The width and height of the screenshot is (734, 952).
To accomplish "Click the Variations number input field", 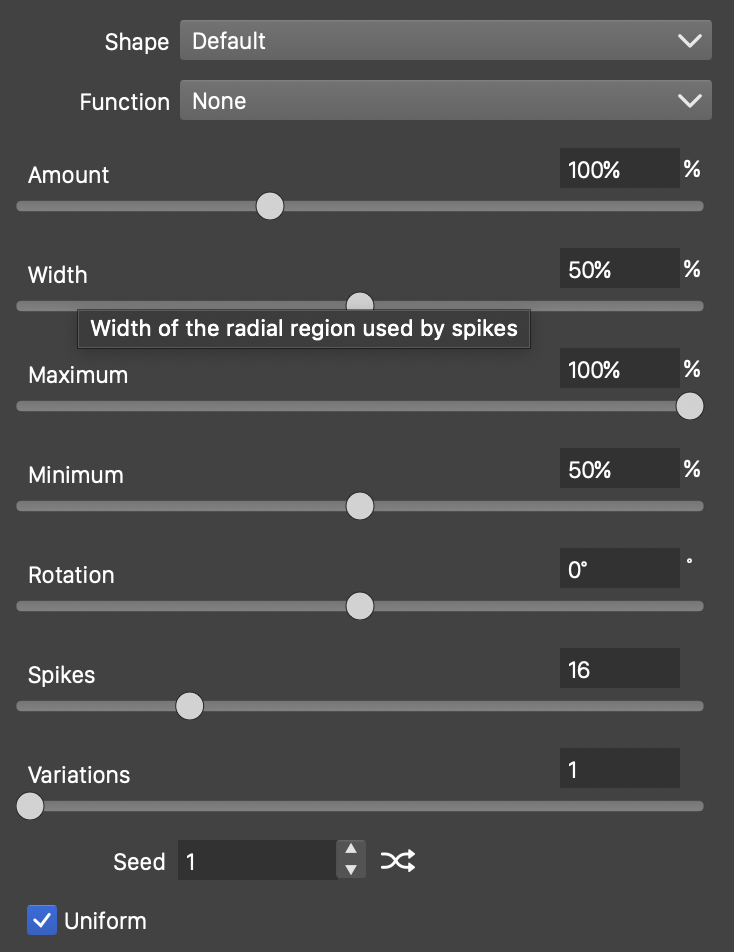I will coord(619,769).
